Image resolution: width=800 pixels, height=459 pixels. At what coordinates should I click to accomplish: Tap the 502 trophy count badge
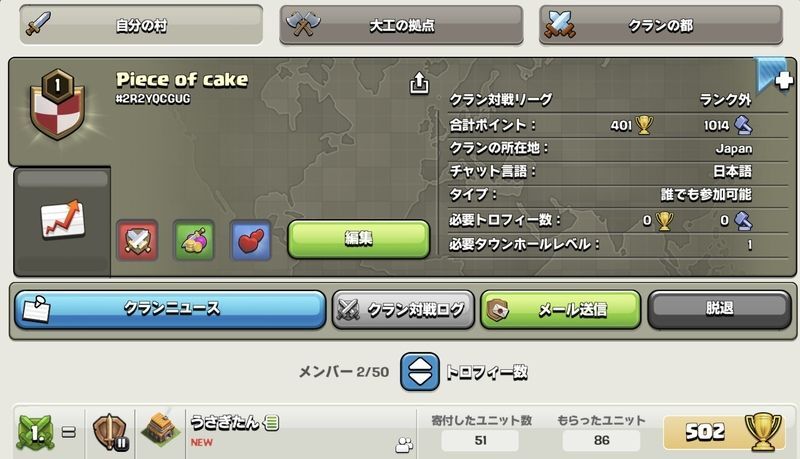(x=724, y=432)
